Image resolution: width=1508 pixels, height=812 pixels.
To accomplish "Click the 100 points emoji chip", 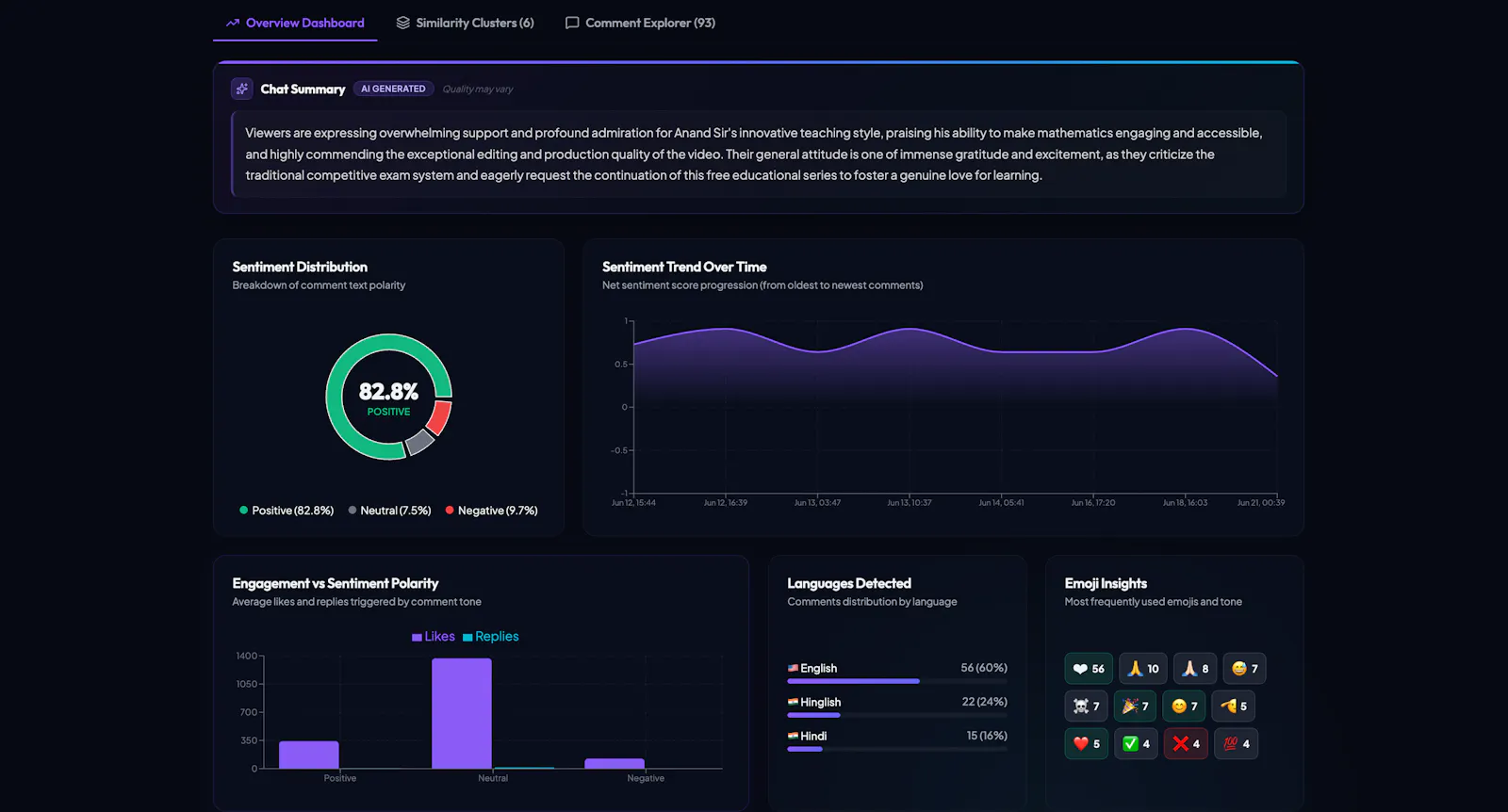I will pyautogui.click(x=1236, y=744).
